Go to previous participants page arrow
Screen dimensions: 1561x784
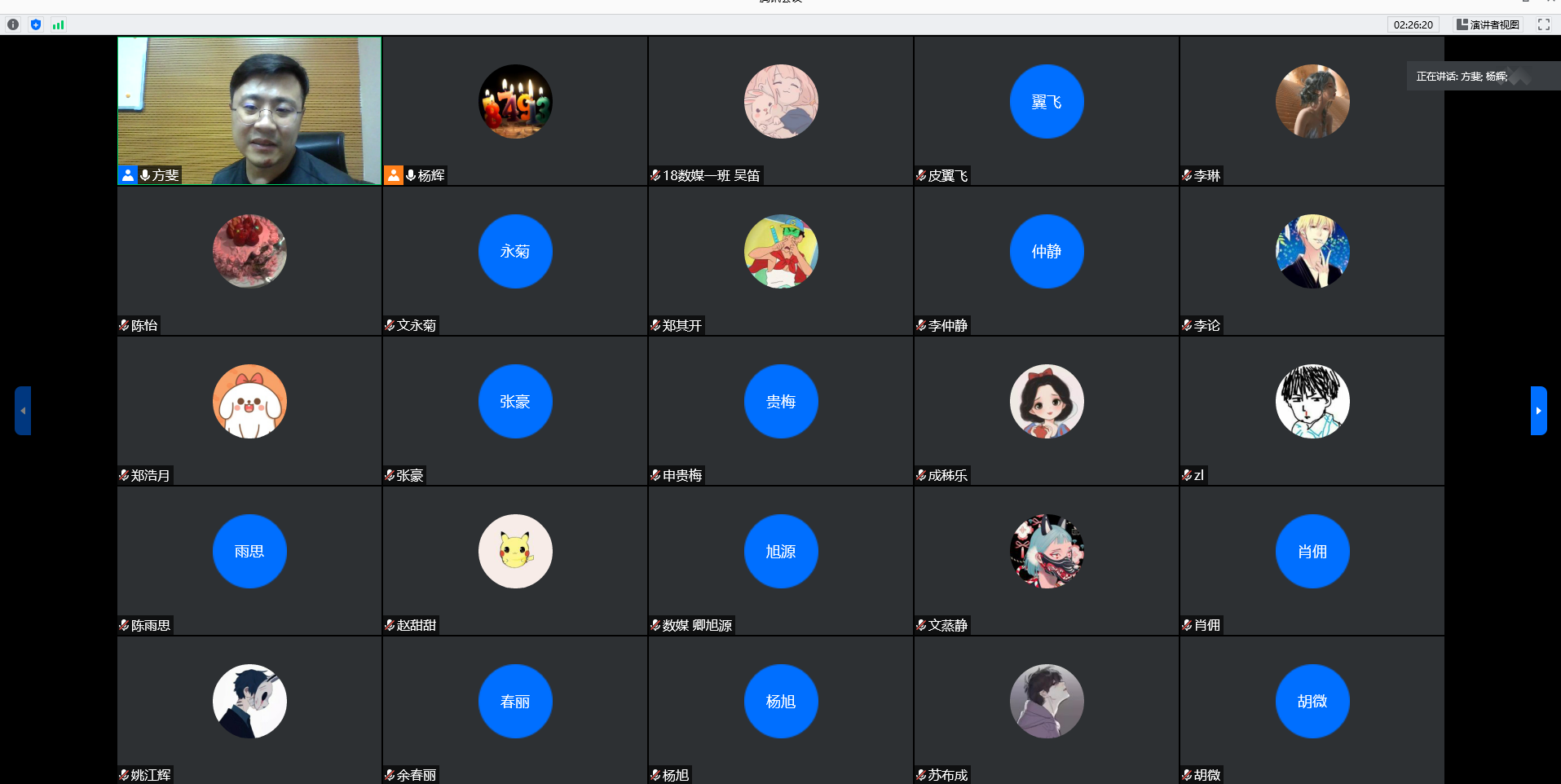(23, 411)
